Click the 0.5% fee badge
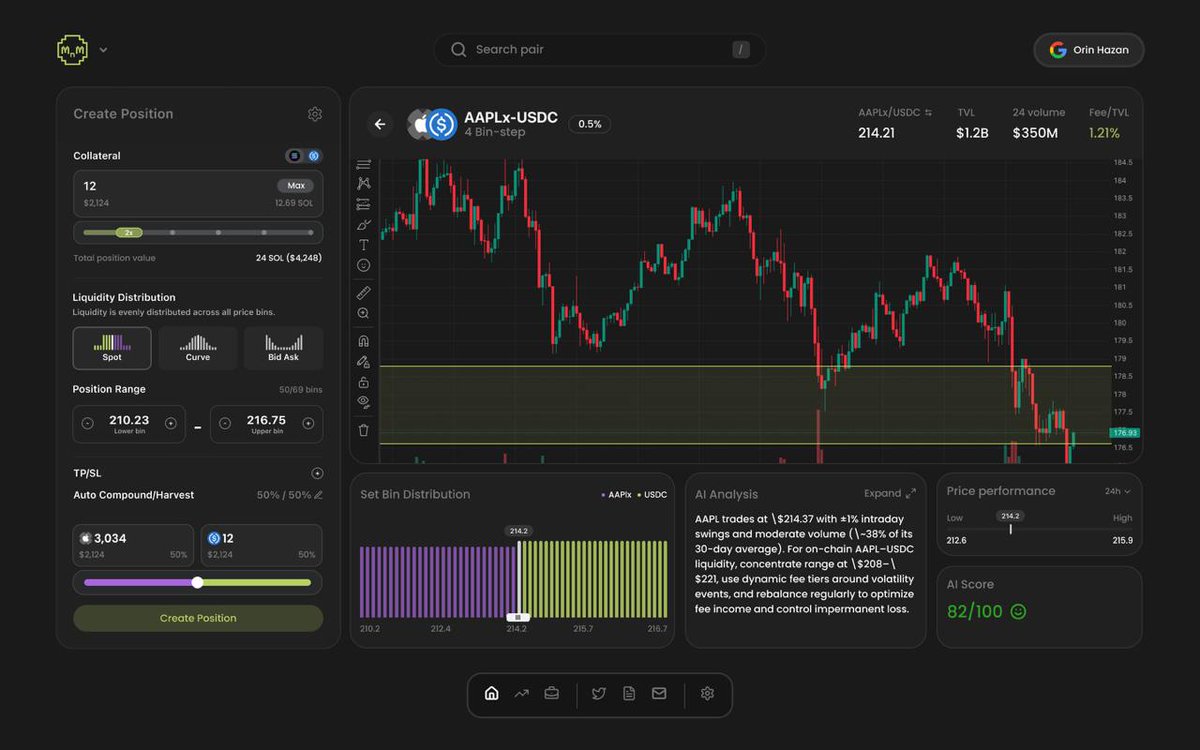Viewport: 1200px width, 750px height. tap(590, 124)
